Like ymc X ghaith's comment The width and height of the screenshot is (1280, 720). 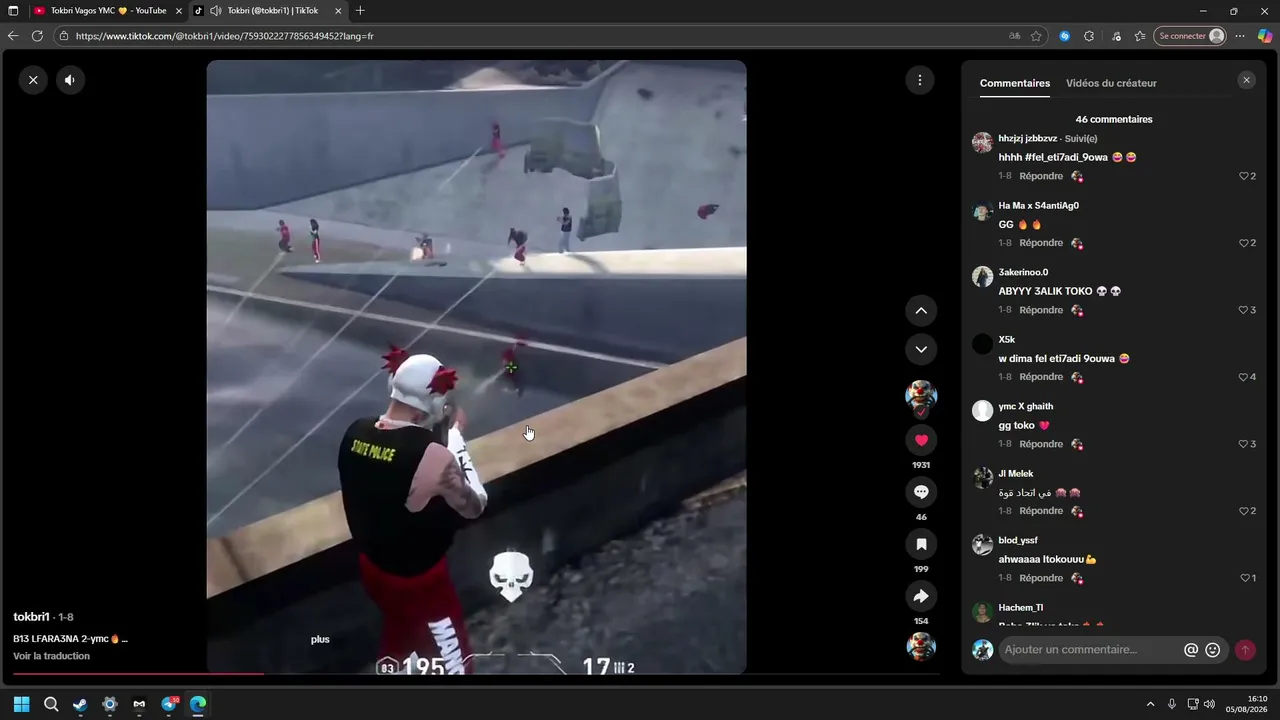(1244, 444)
